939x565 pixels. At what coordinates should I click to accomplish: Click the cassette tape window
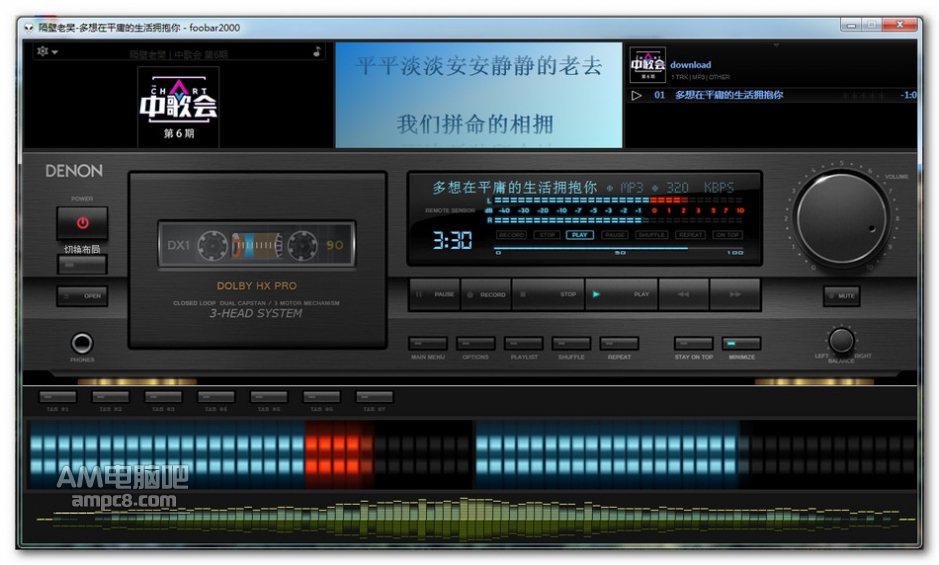point(256,244)
